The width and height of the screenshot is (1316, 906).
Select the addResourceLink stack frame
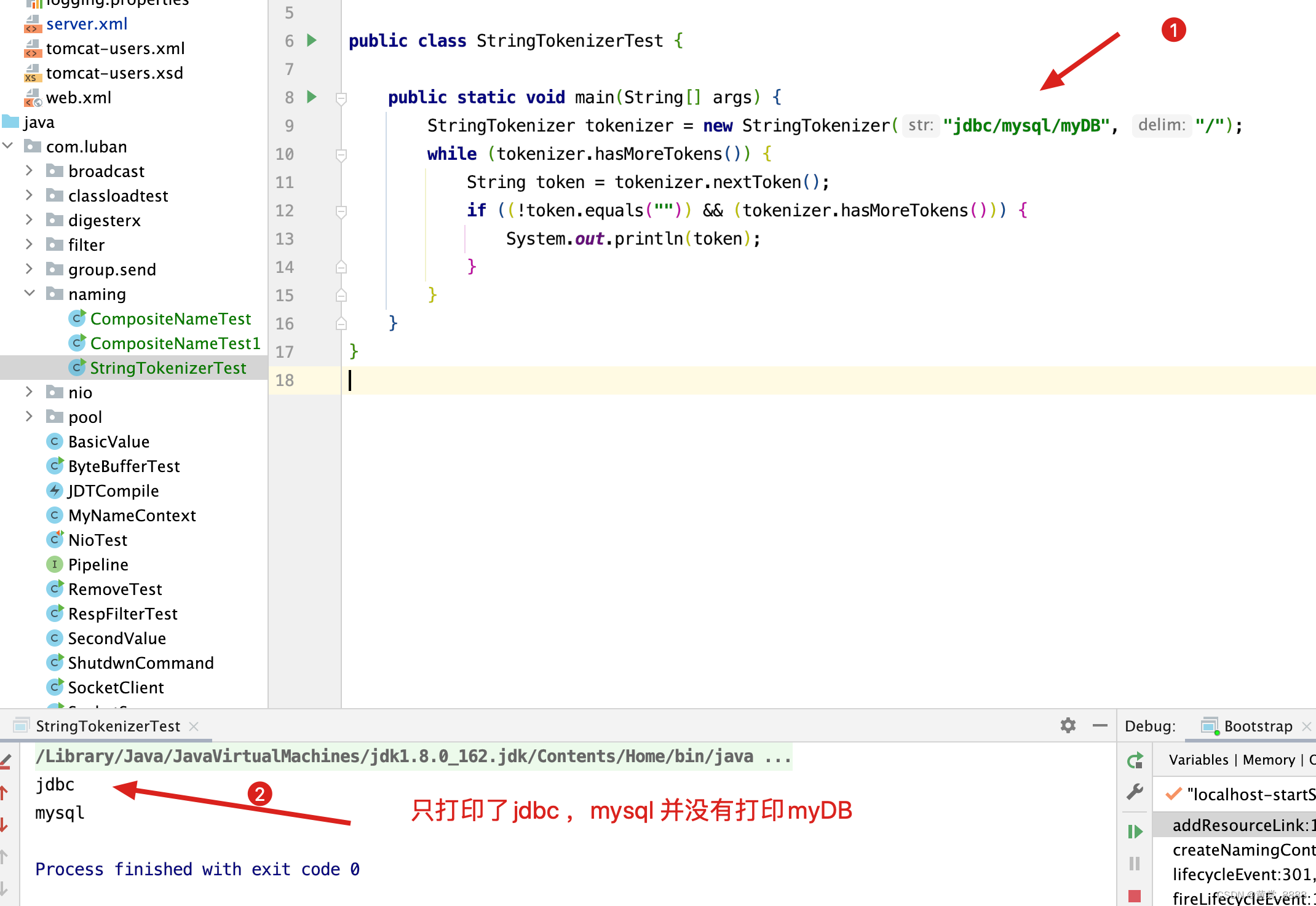point(1234,825)
